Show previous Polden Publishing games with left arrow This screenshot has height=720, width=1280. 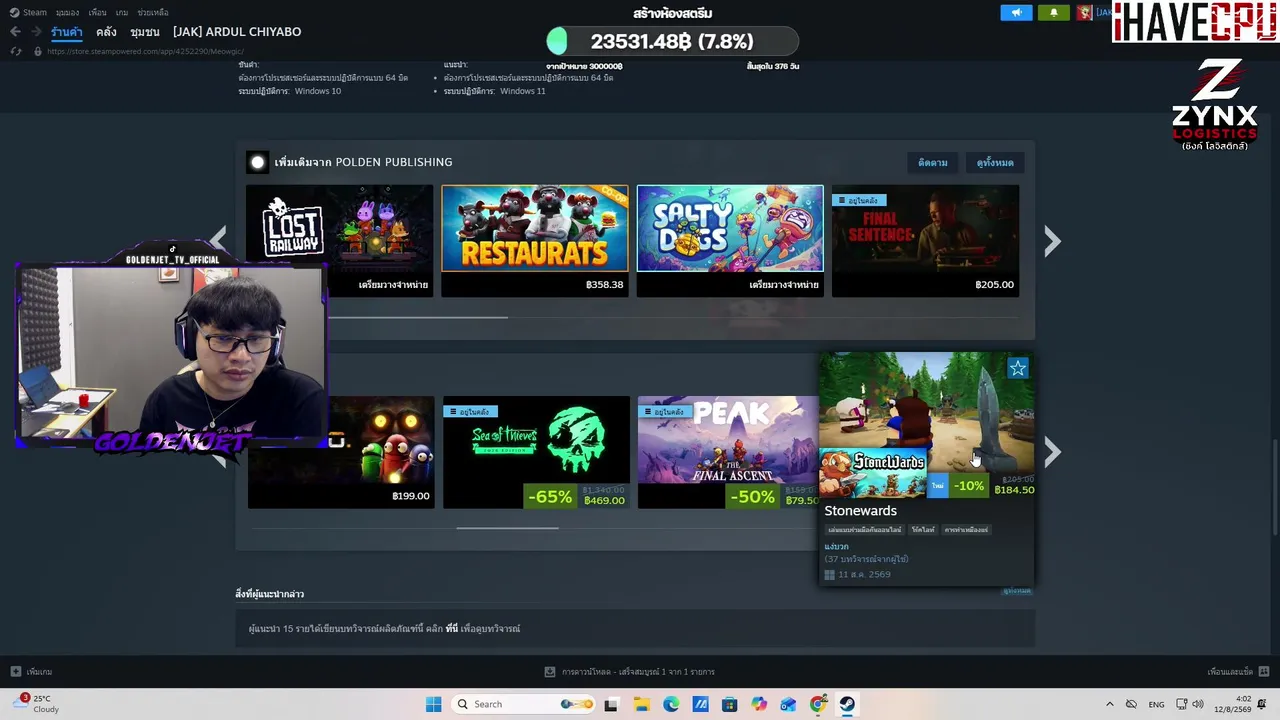coord(219,239)
